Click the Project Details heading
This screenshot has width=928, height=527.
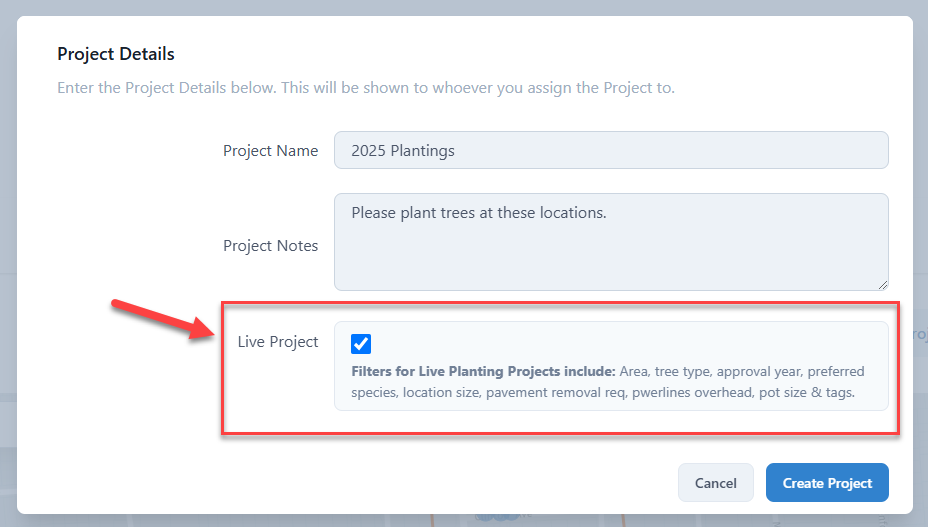(x=116, y=54)
